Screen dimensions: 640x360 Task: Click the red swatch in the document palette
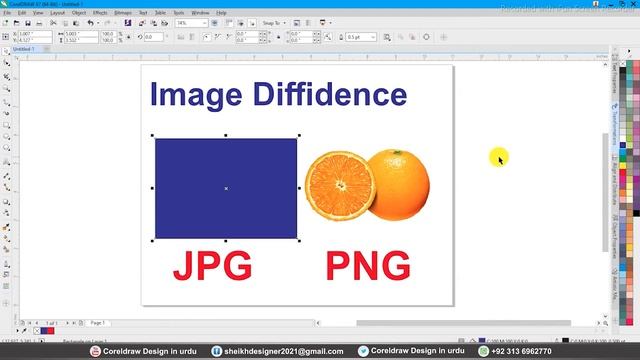(51, 331)
